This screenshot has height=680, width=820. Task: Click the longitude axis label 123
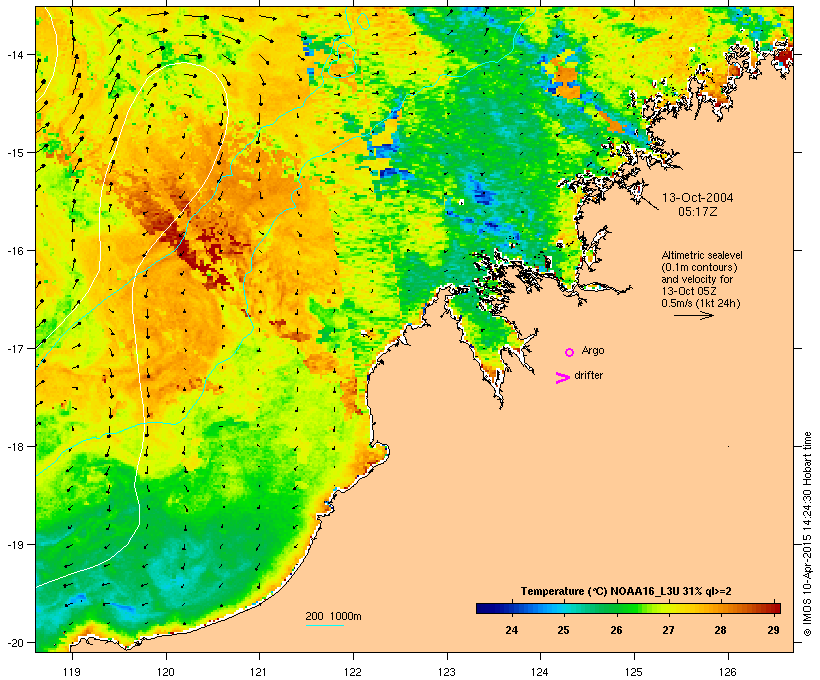click(447, 672)
